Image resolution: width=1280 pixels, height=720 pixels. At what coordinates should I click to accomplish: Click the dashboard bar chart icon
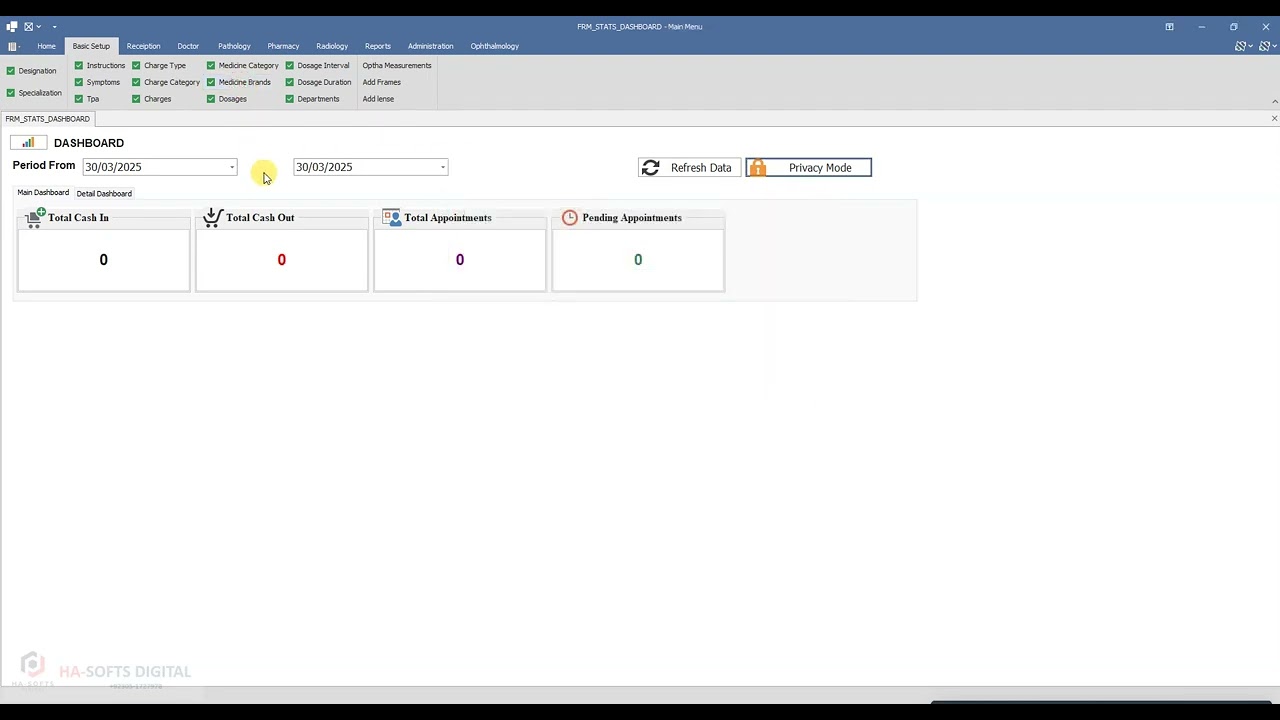28,143
